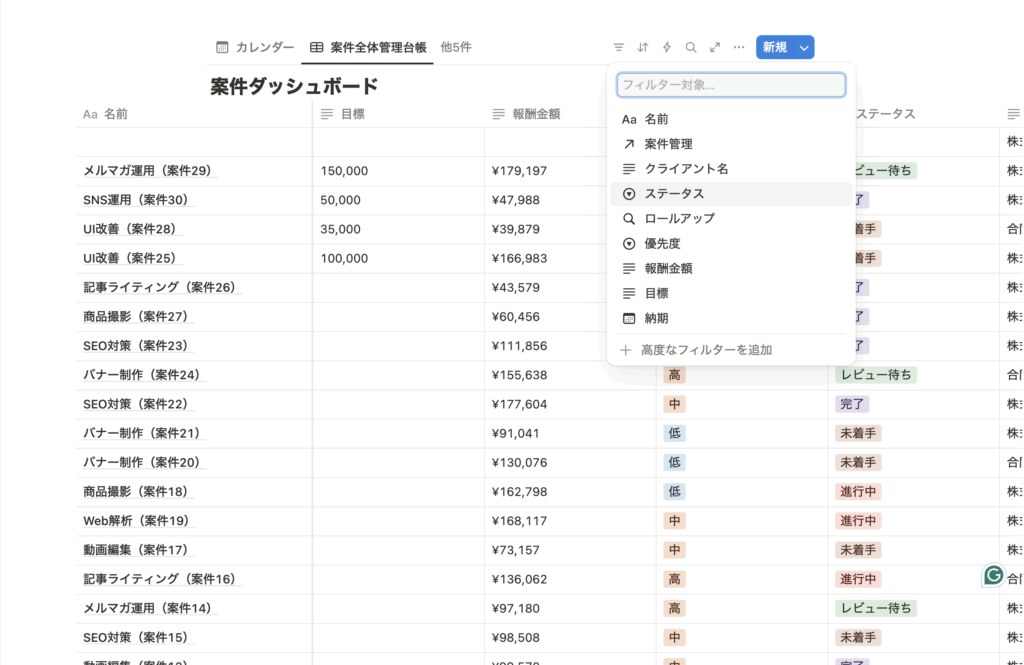This screenshot has width=1024, height=665.
Task: Click the 進行中 status tag for 商品撮影(案件18)
Action: [x=858, y=492]
